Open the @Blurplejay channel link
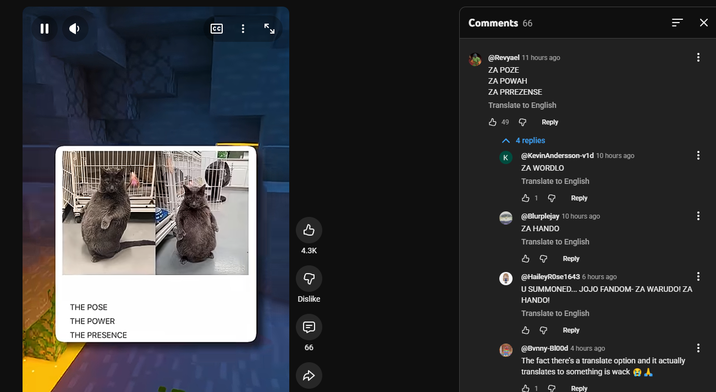 point(540,216)
